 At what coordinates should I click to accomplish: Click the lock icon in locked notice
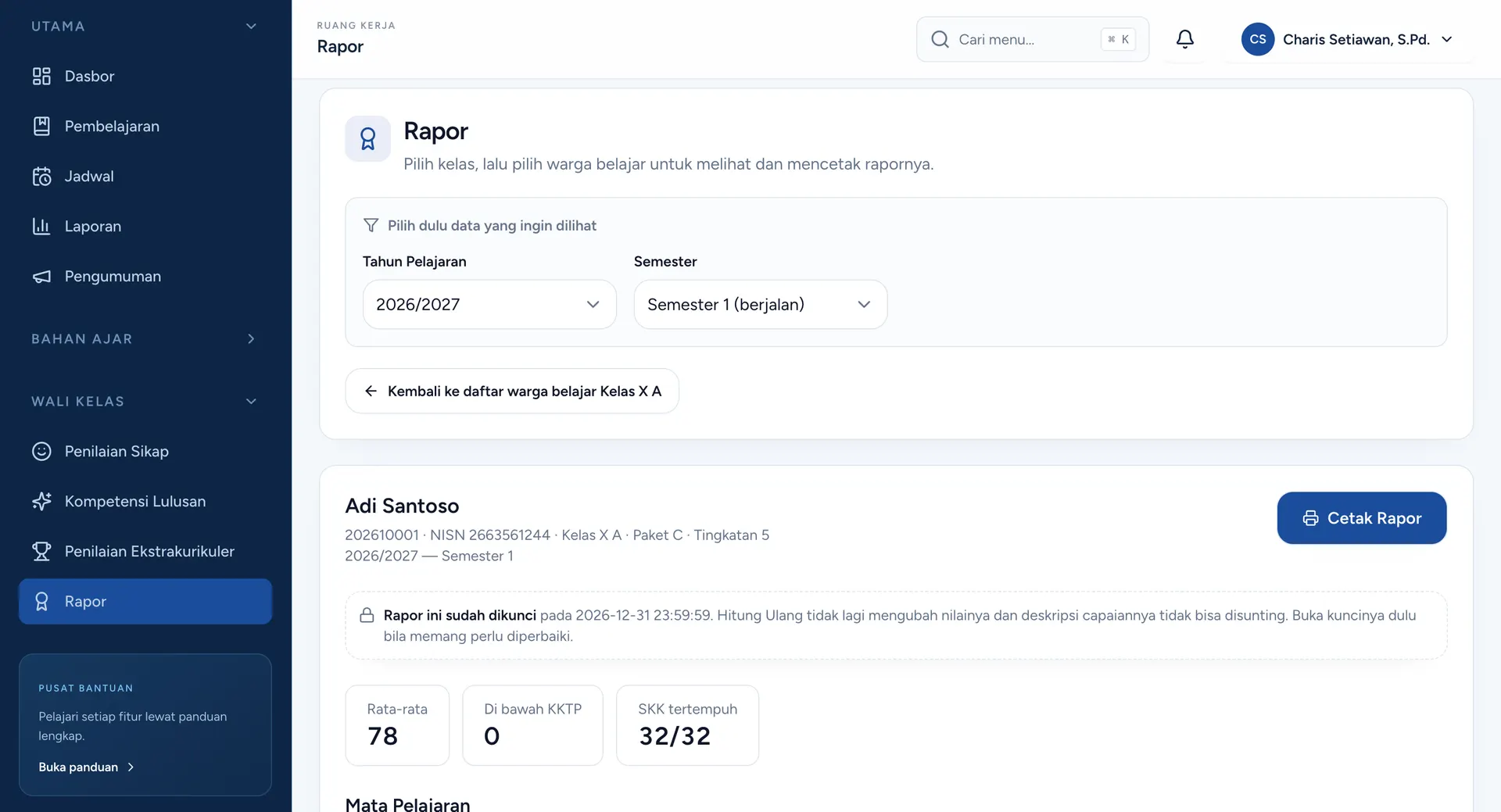[367, 615]
